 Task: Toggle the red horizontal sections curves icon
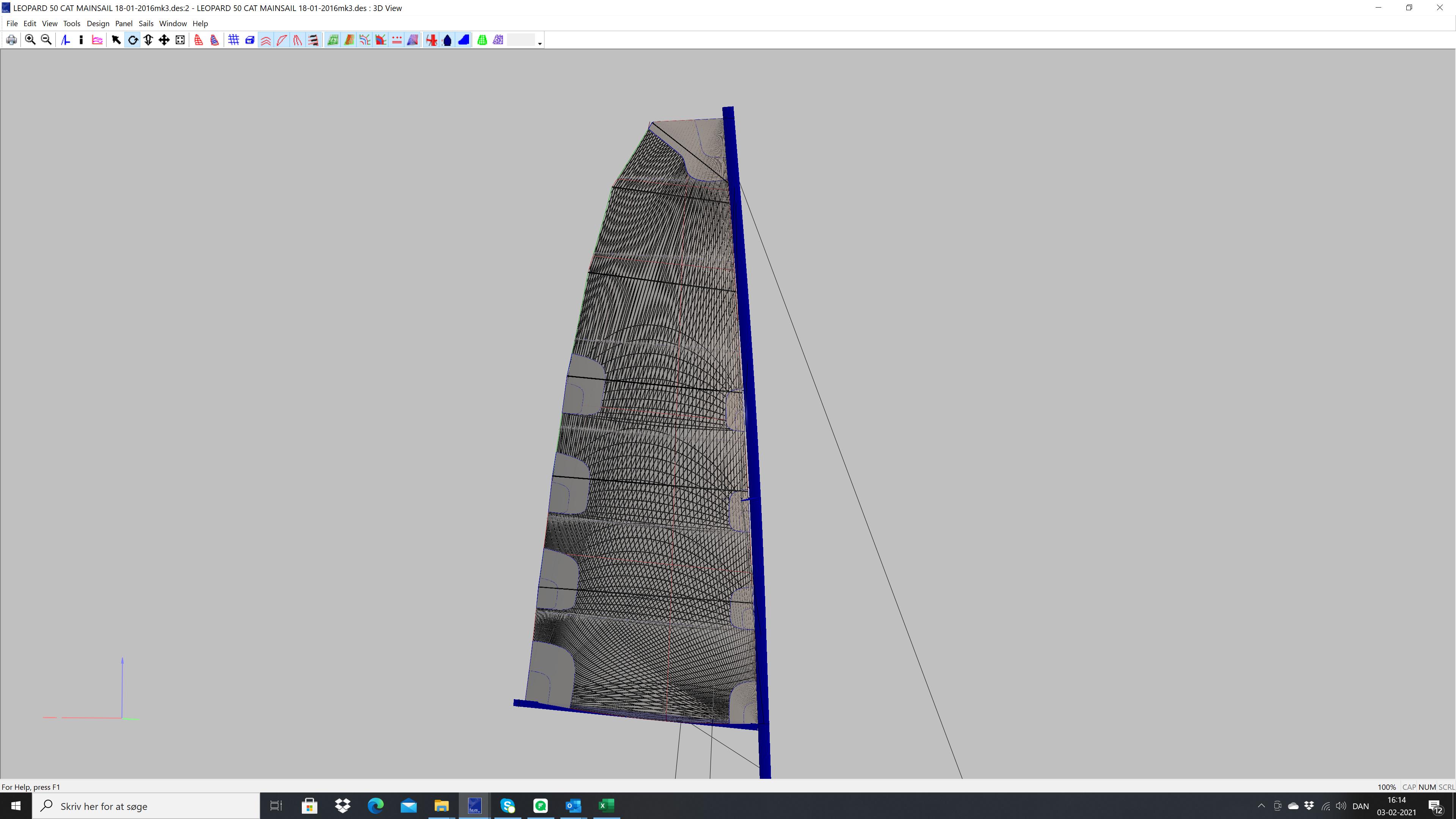[x=266, y=39]
